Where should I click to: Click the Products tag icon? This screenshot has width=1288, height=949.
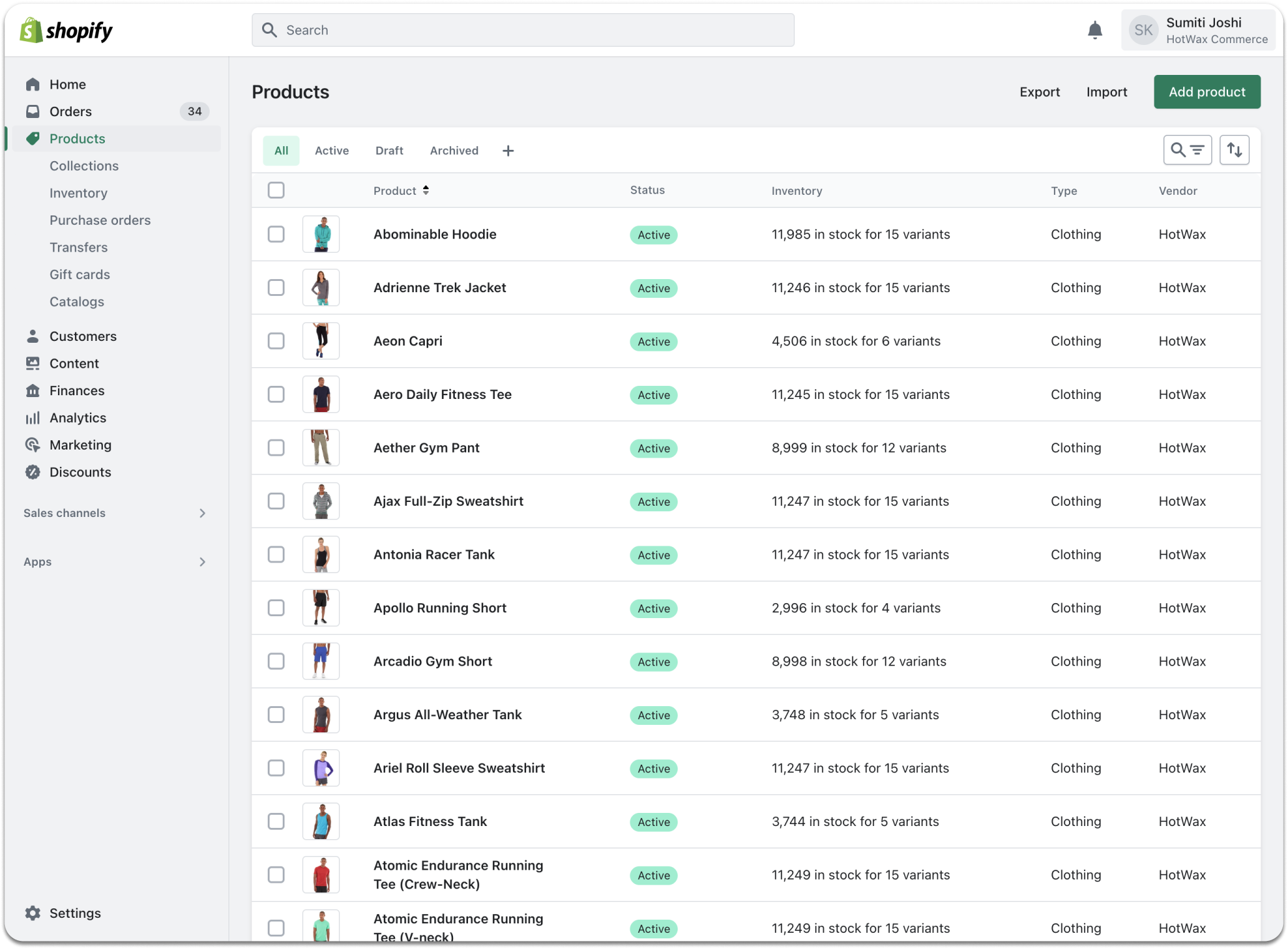pyautogui.click(x=33, y=139)
